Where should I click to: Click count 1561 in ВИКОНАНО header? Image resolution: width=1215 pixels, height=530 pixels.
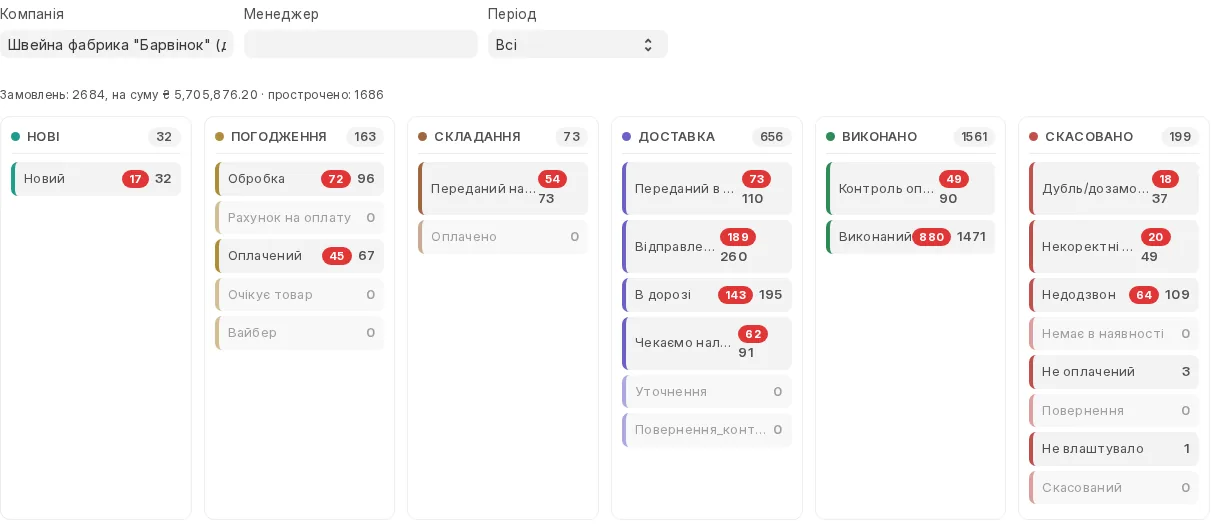[974, 137]
